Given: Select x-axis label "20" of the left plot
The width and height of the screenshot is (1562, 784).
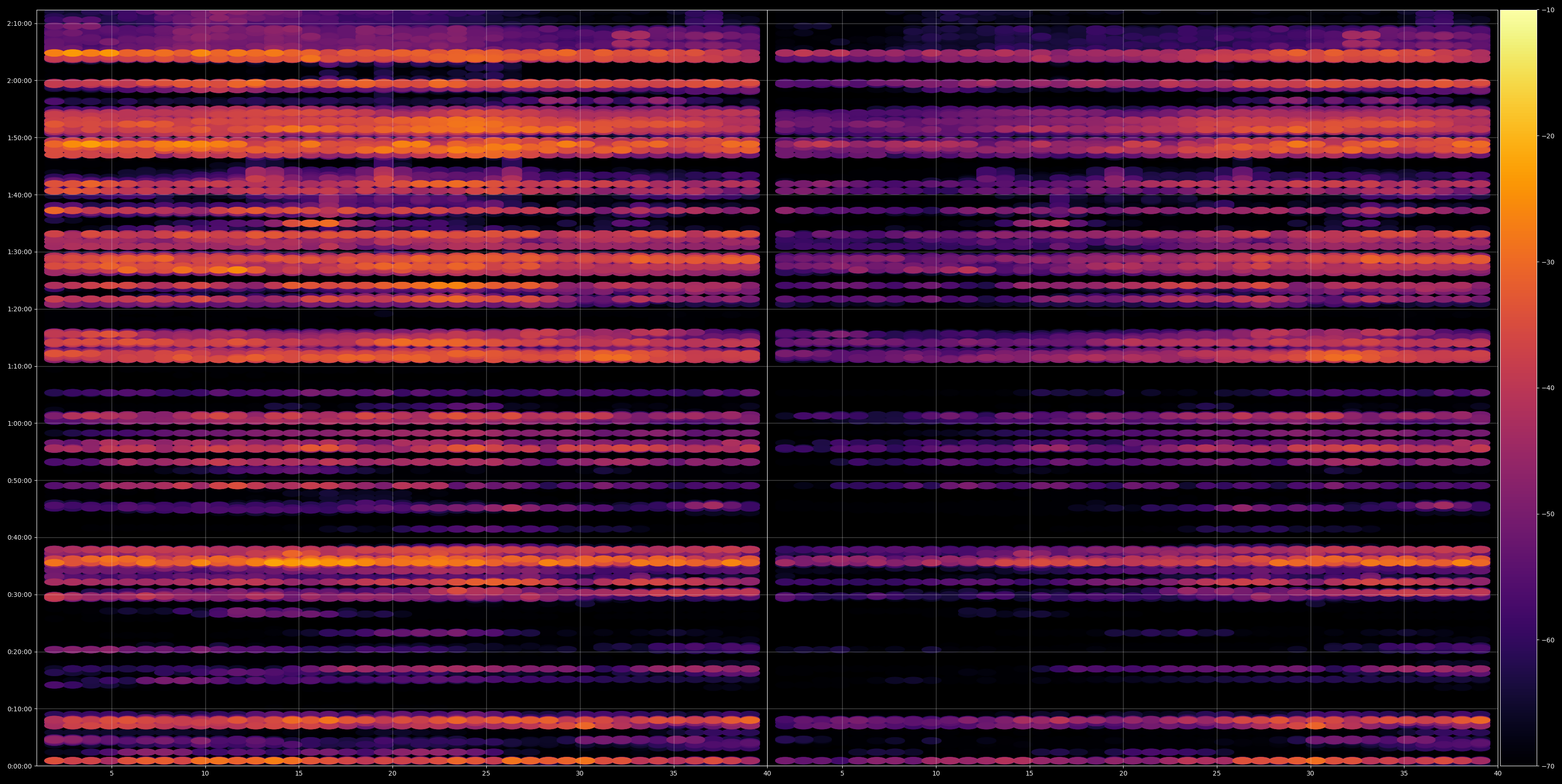Looking at the screenshot, I should [x=392, y=774].
